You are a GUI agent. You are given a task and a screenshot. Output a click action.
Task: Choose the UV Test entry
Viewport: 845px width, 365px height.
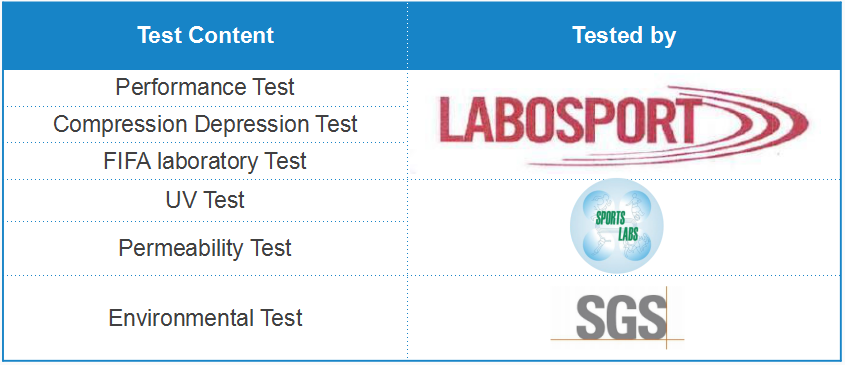point(205,200)
